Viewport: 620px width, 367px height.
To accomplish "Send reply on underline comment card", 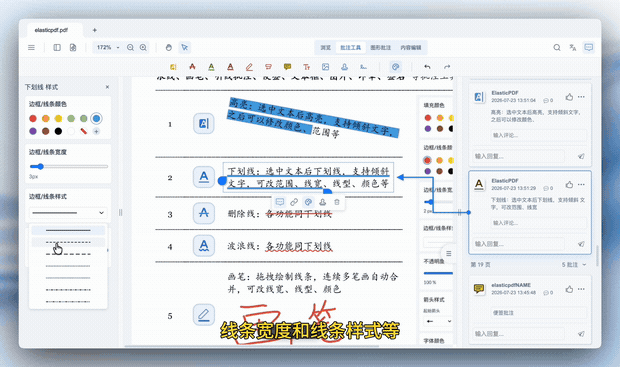I will 581,244.
